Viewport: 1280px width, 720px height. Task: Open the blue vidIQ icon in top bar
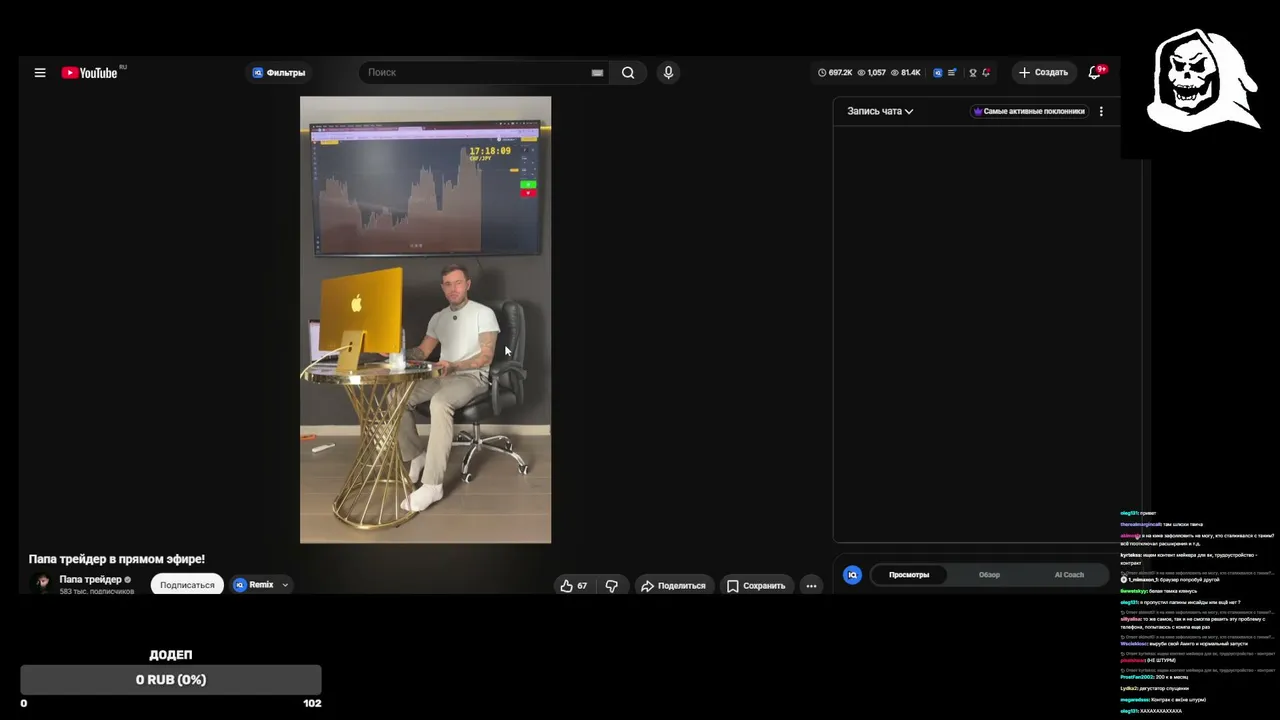(x=937, y=73)
